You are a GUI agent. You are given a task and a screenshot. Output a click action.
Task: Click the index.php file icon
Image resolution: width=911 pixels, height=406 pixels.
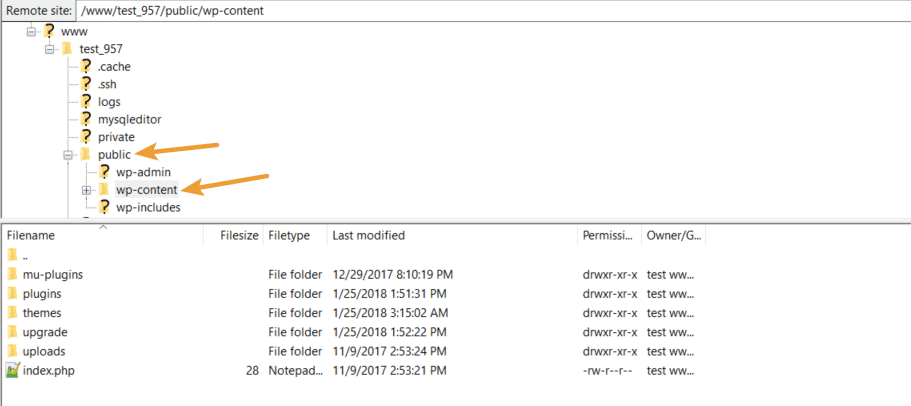(x=12, y=370)
